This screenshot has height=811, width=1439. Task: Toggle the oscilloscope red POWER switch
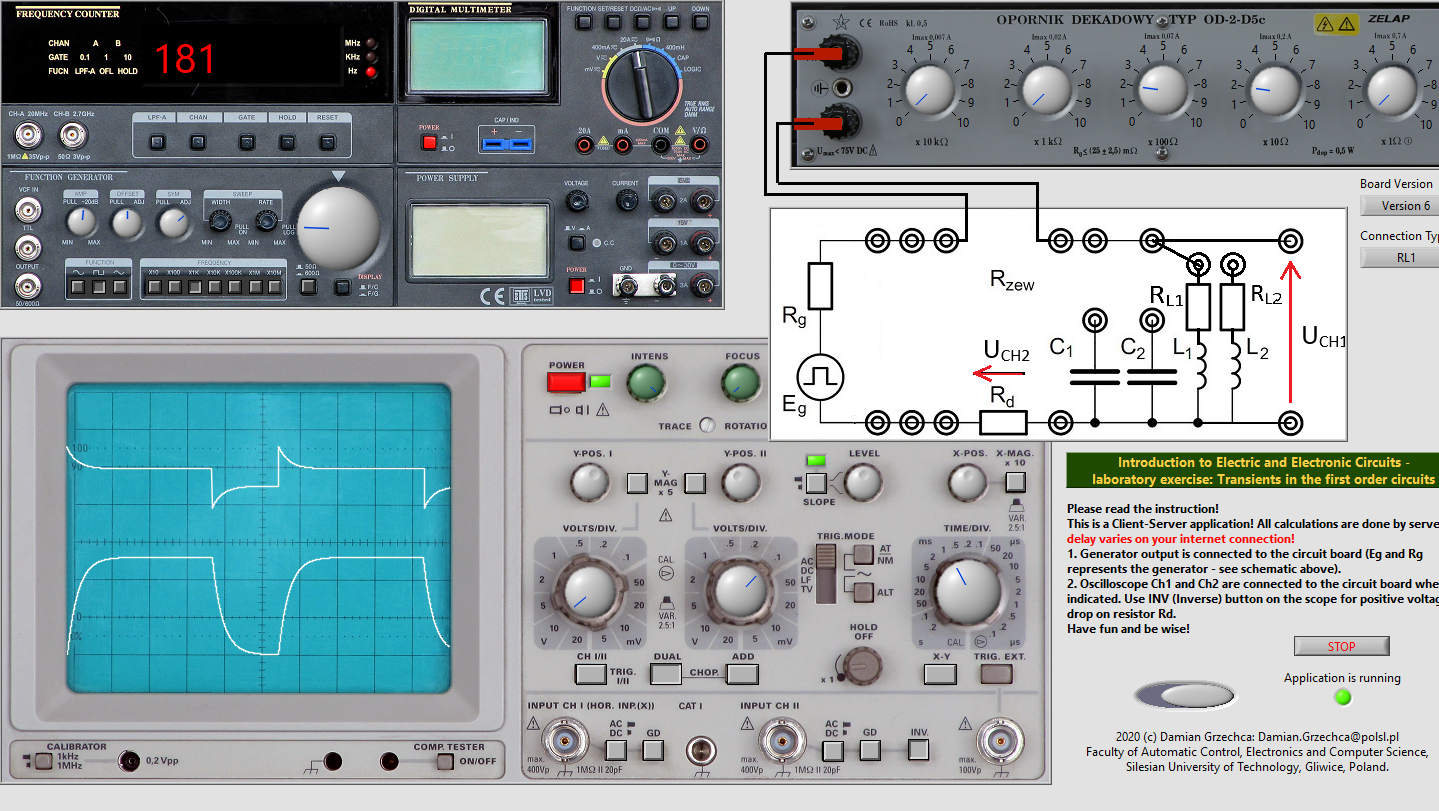click(566, 382)
